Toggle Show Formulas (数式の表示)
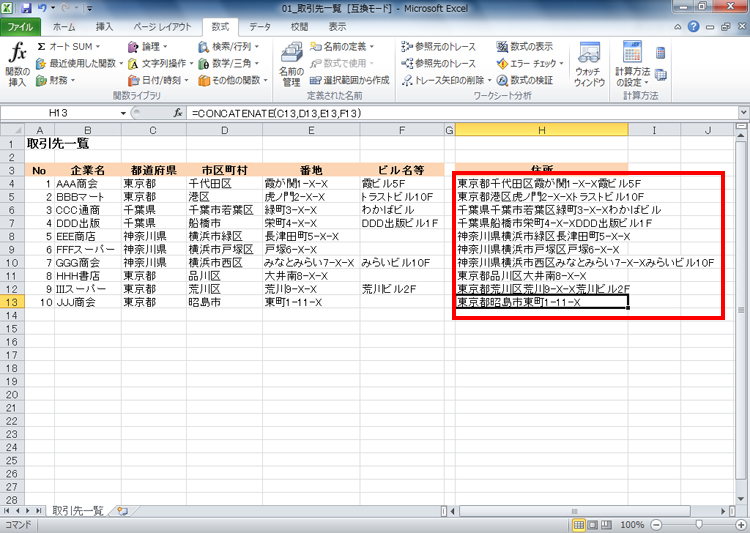 tap(525, 46)
